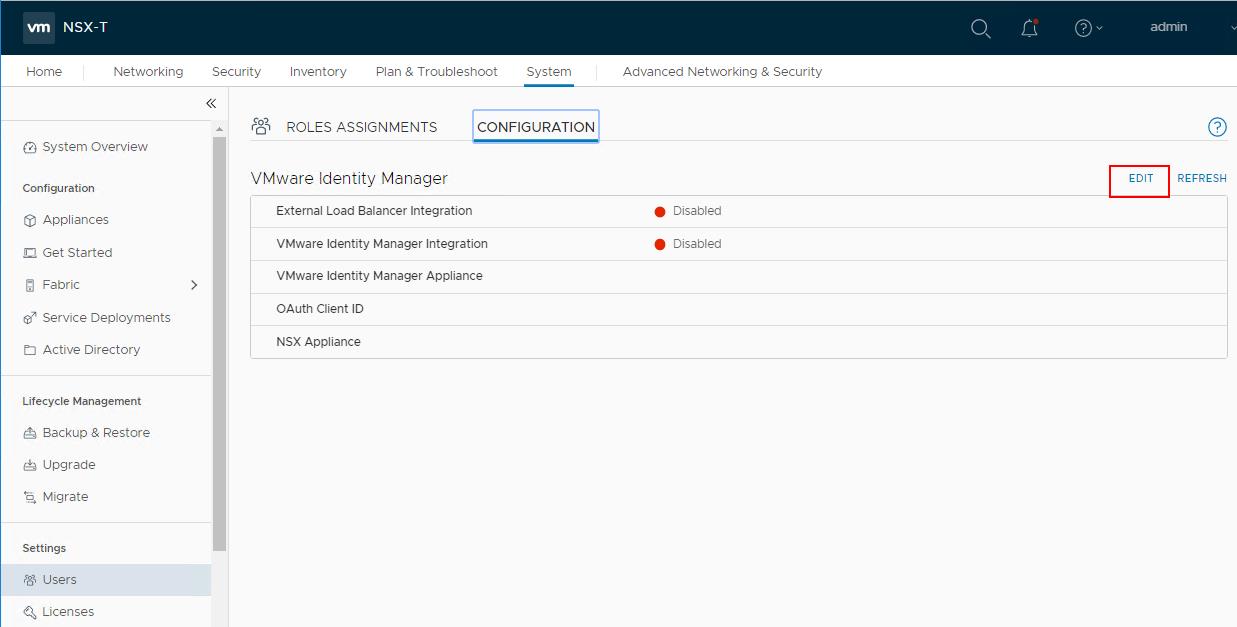Click the REFRESH link
Screen dimensions: 1237x627
[1202, 178]
